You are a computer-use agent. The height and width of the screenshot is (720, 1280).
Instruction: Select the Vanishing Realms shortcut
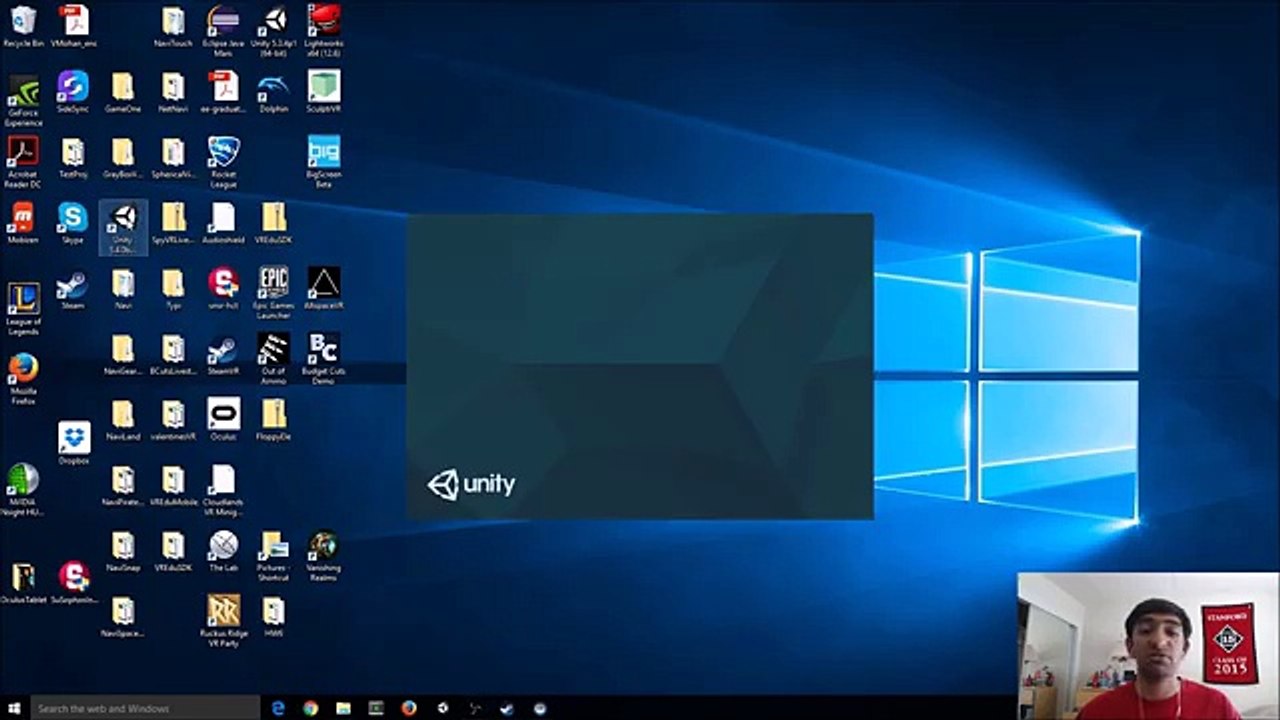323,555
